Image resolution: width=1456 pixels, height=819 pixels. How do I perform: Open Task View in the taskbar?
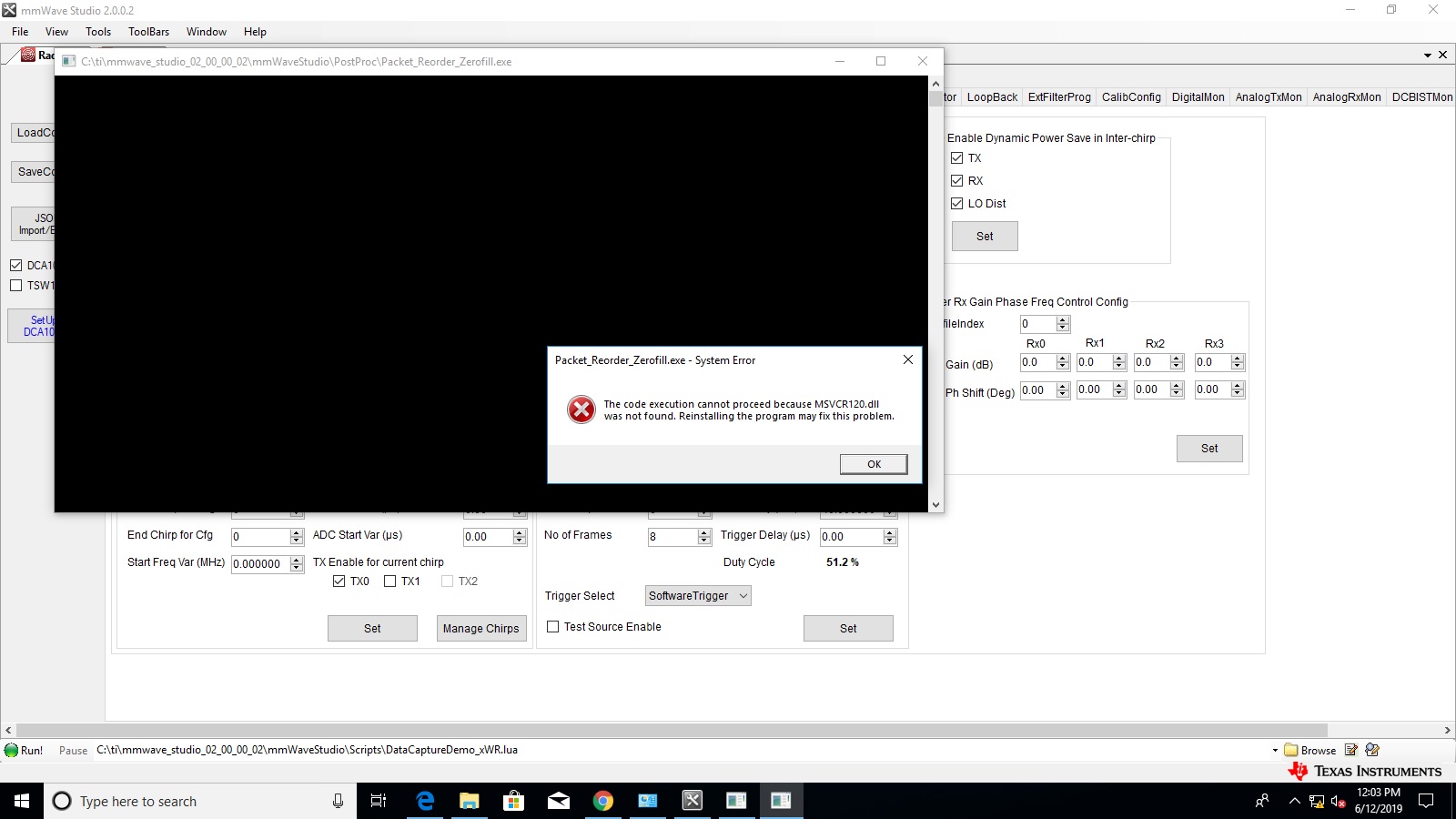(379, 801)
